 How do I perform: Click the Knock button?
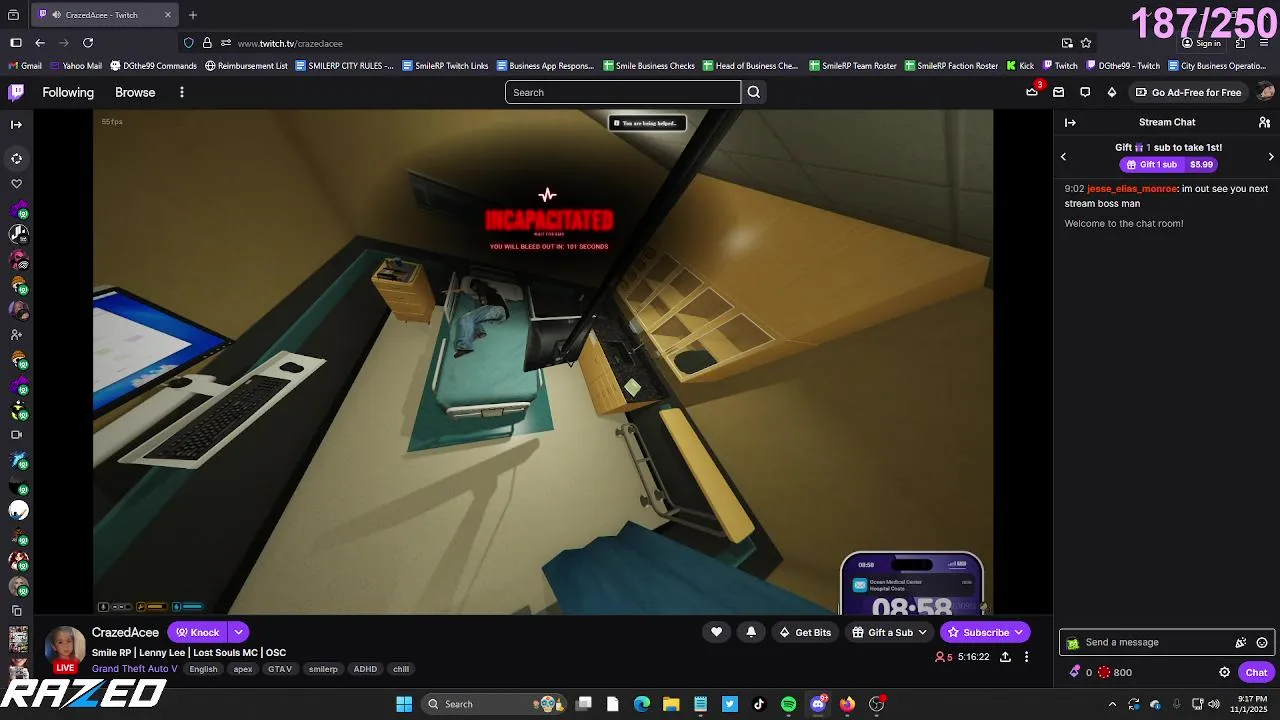click(198, 632)
